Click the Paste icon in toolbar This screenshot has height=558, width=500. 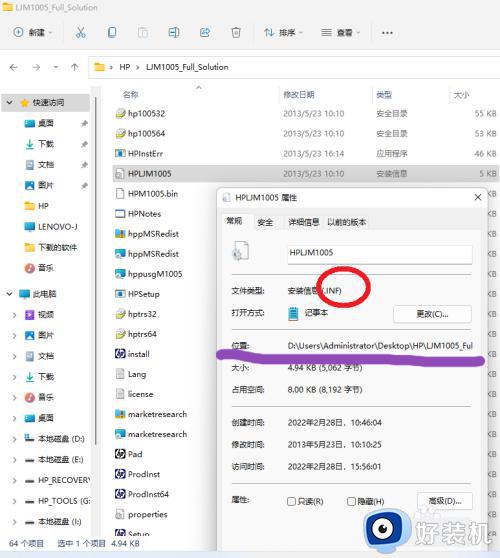click(143, 33)
